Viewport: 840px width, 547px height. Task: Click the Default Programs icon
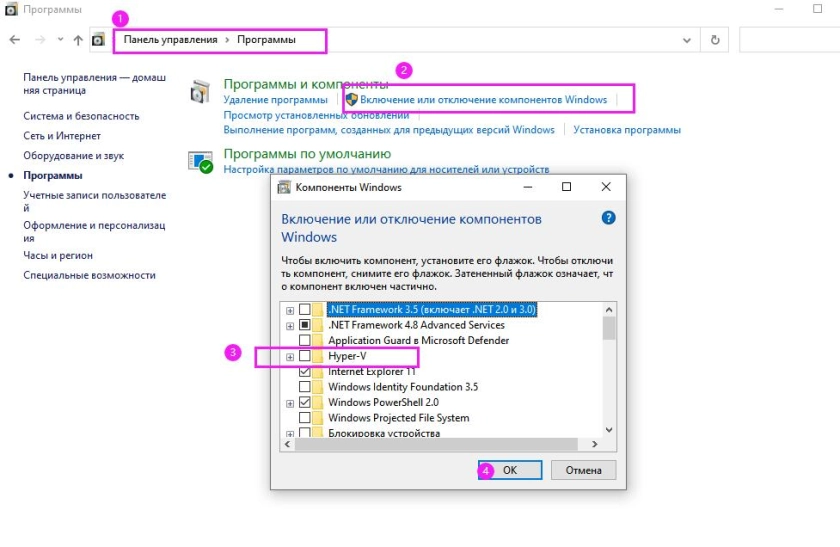pyautogui.click(x=201, y=162)
